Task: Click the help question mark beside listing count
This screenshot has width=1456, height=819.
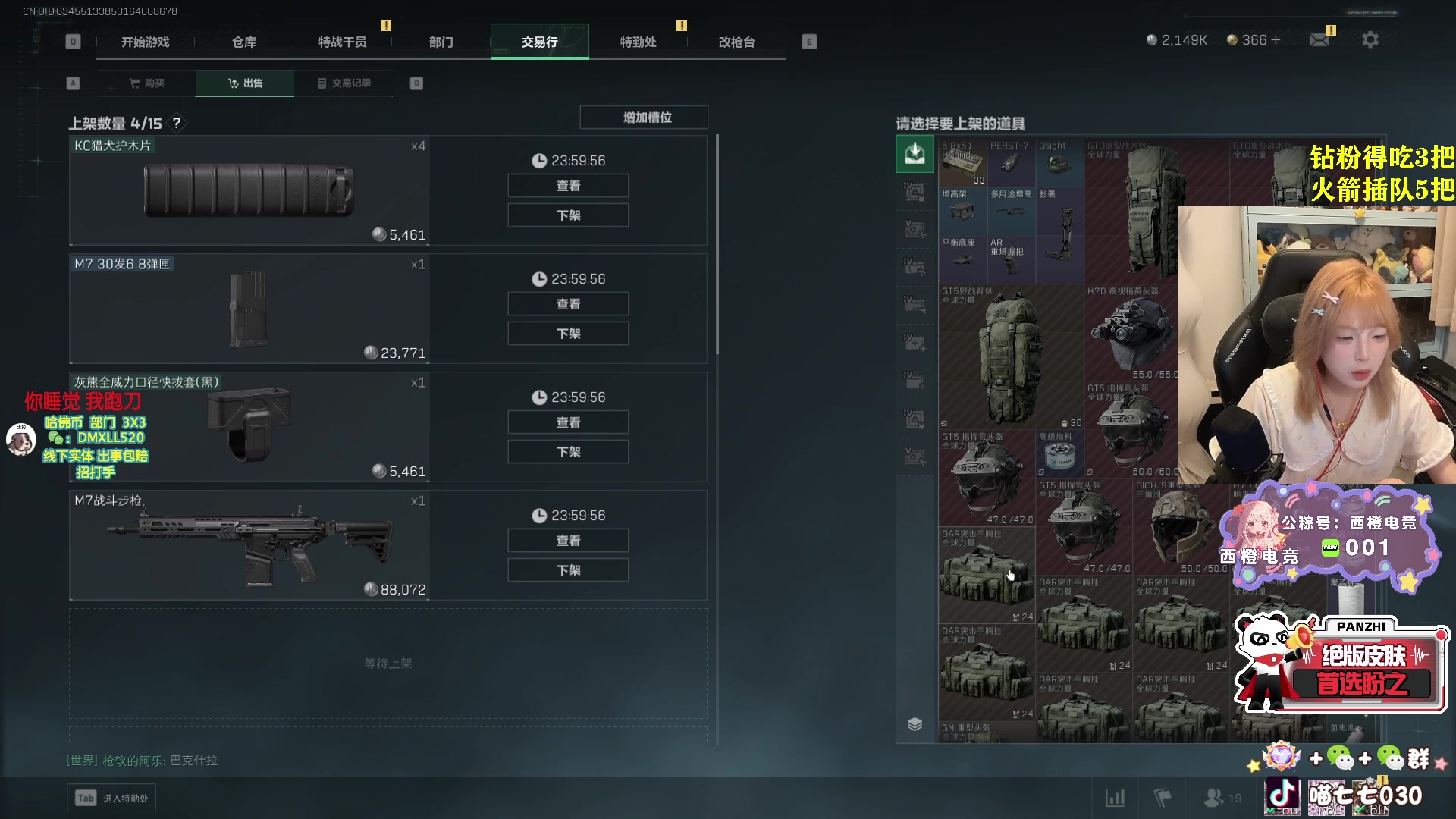Action: coord(176,123)
